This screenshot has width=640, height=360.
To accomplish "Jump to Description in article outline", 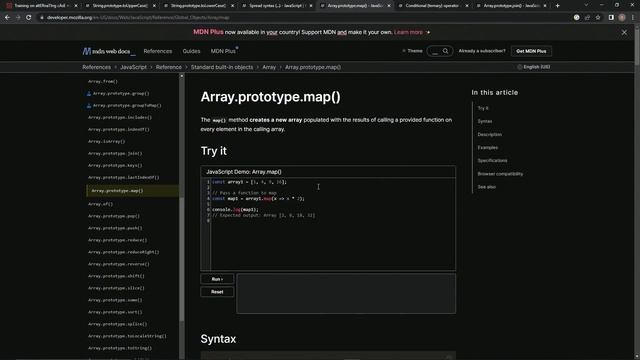I will coord(489,134).
